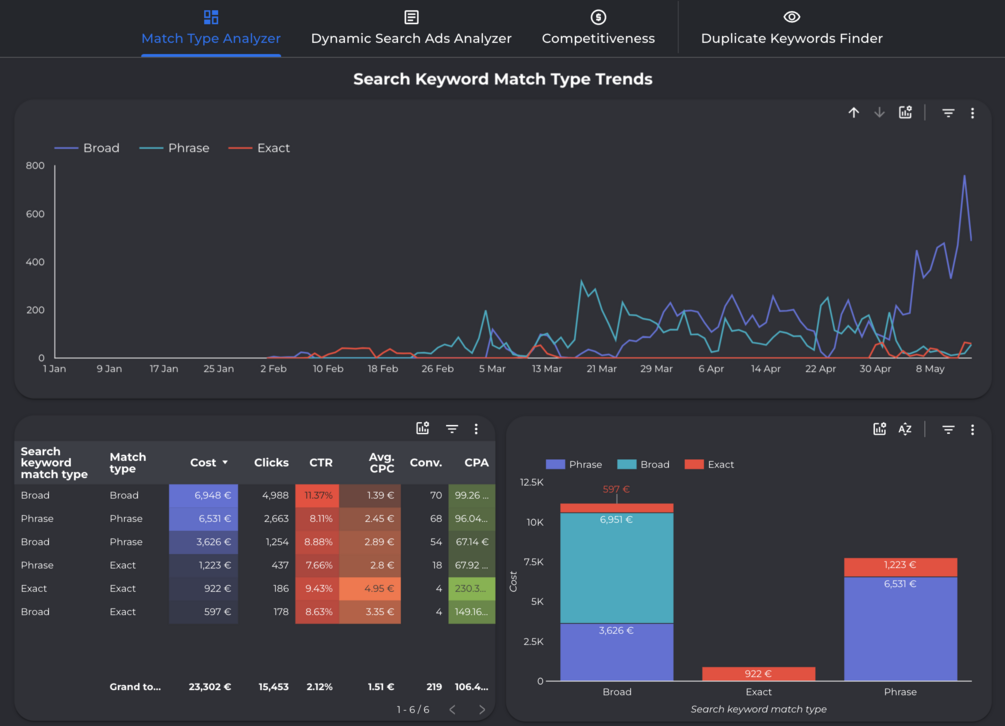Click the 6,948 € cost cell
Screen dimensions: 1005x726
(203, 495)
